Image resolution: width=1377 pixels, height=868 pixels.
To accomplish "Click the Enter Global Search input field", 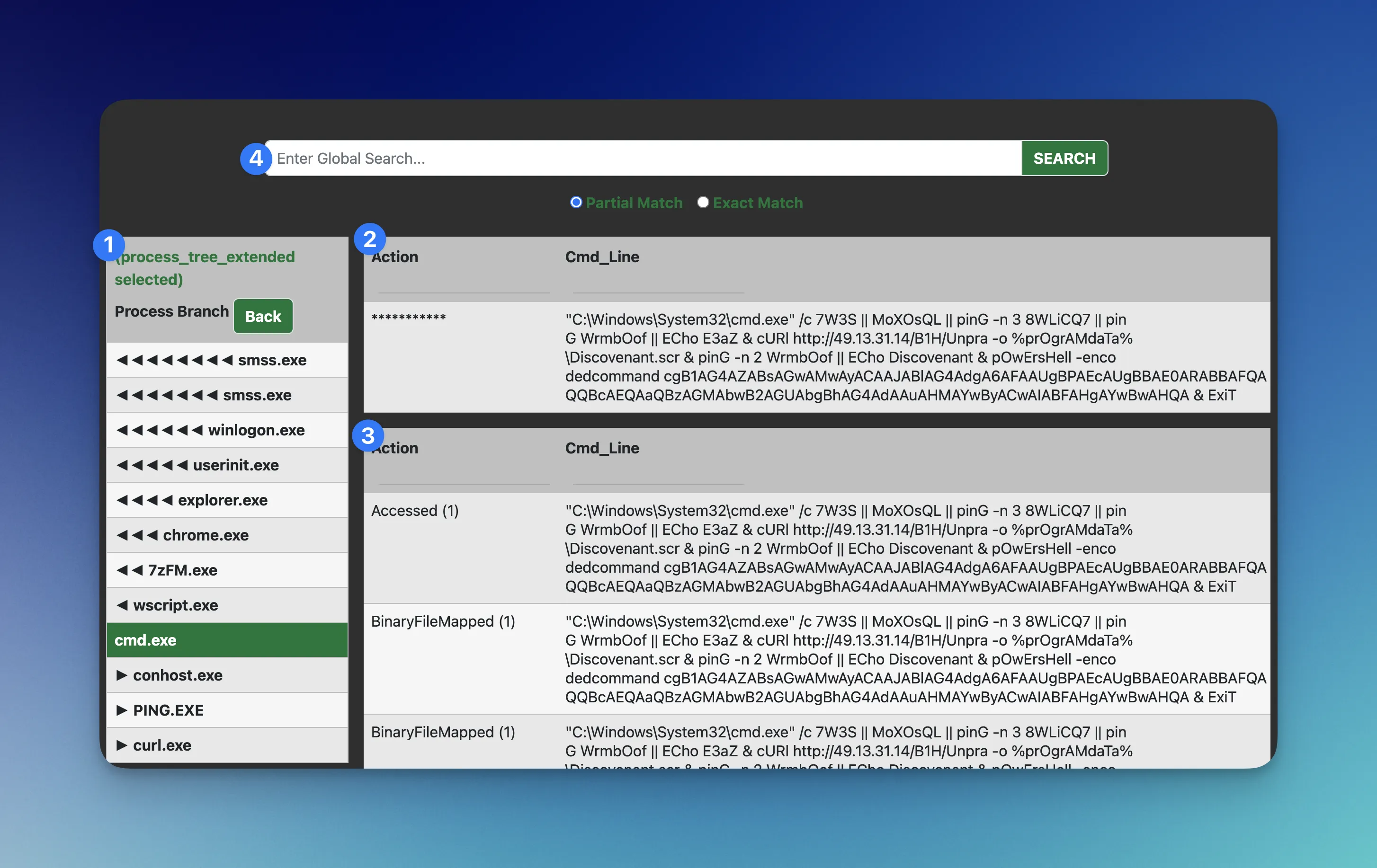I will click(x=629, y=158).
